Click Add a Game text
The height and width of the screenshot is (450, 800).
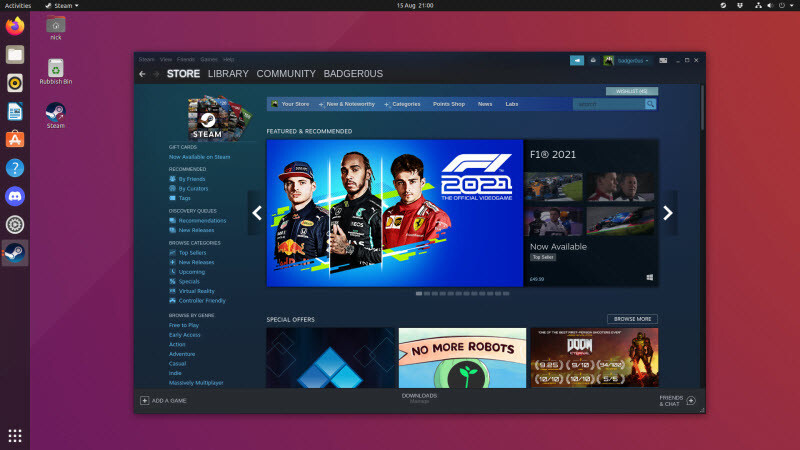click(x=169, y=401)
